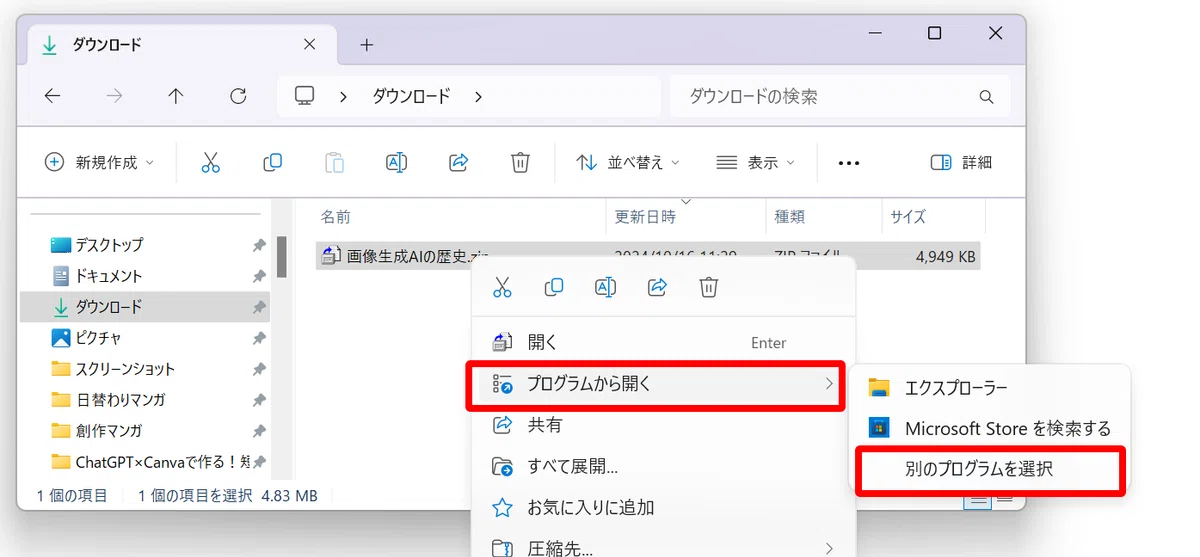Click the Rename icon in the toolbar
Screen dimensions: 1200x557
[x=396, y=162]
